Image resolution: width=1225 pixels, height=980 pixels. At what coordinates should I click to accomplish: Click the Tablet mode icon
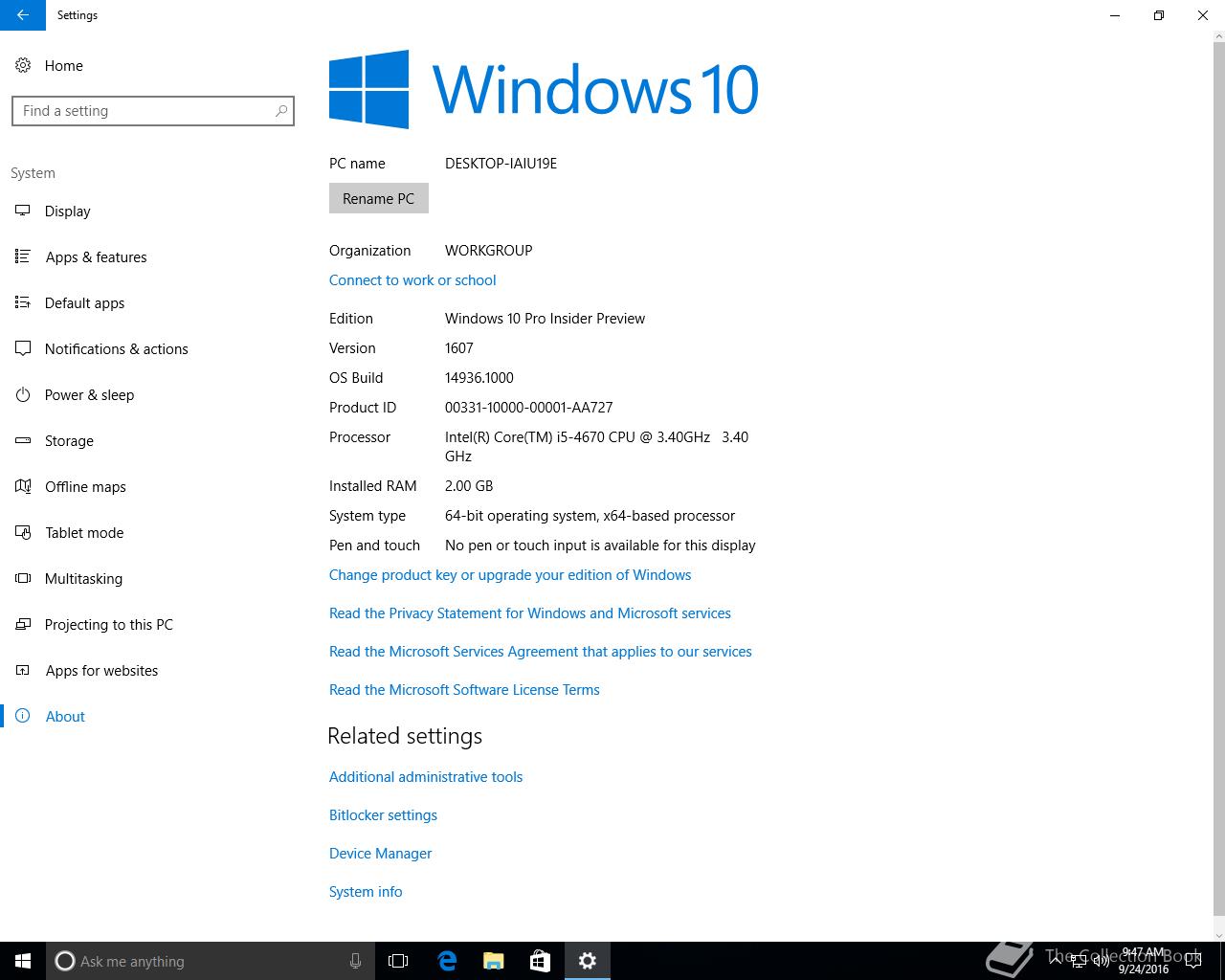23,532
